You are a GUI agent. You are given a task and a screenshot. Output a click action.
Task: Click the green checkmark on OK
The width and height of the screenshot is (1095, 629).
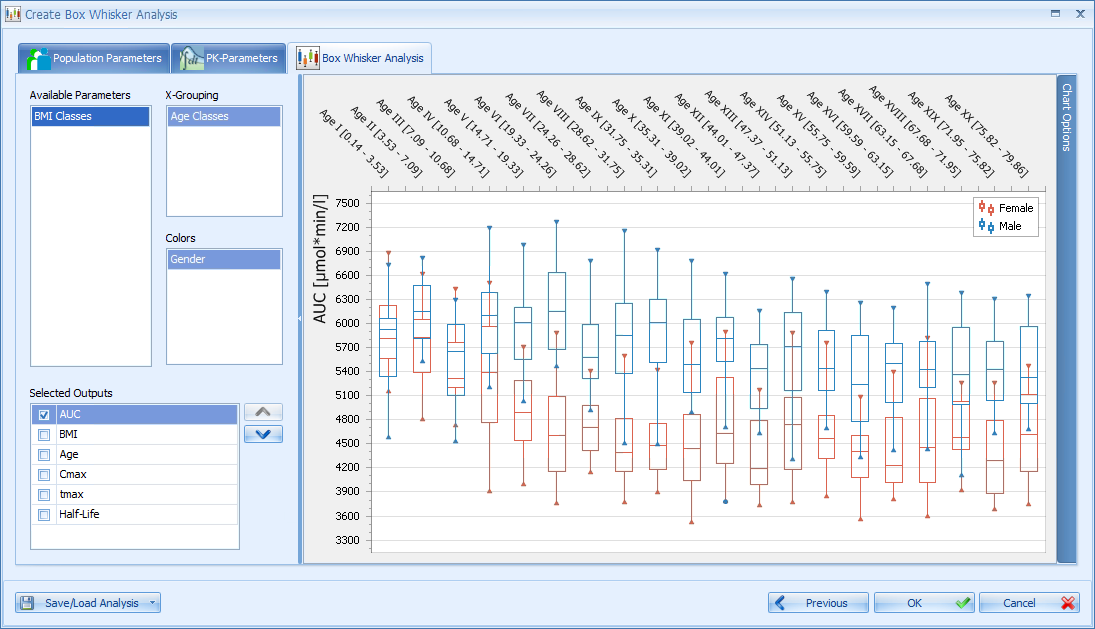point(963,603)
